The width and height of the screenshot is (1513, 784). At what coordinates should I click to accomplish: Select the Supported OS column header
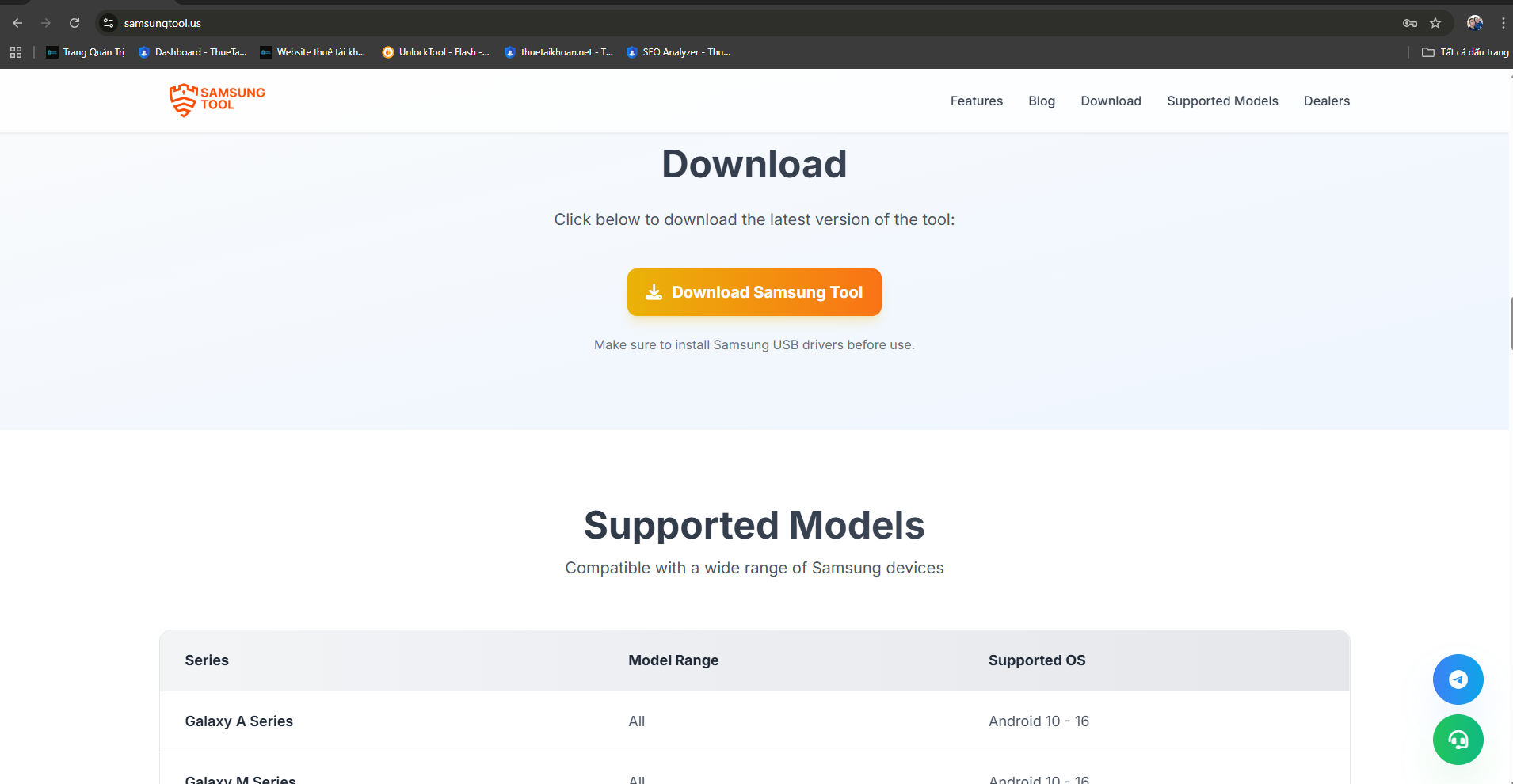(x=1037, y=660)
